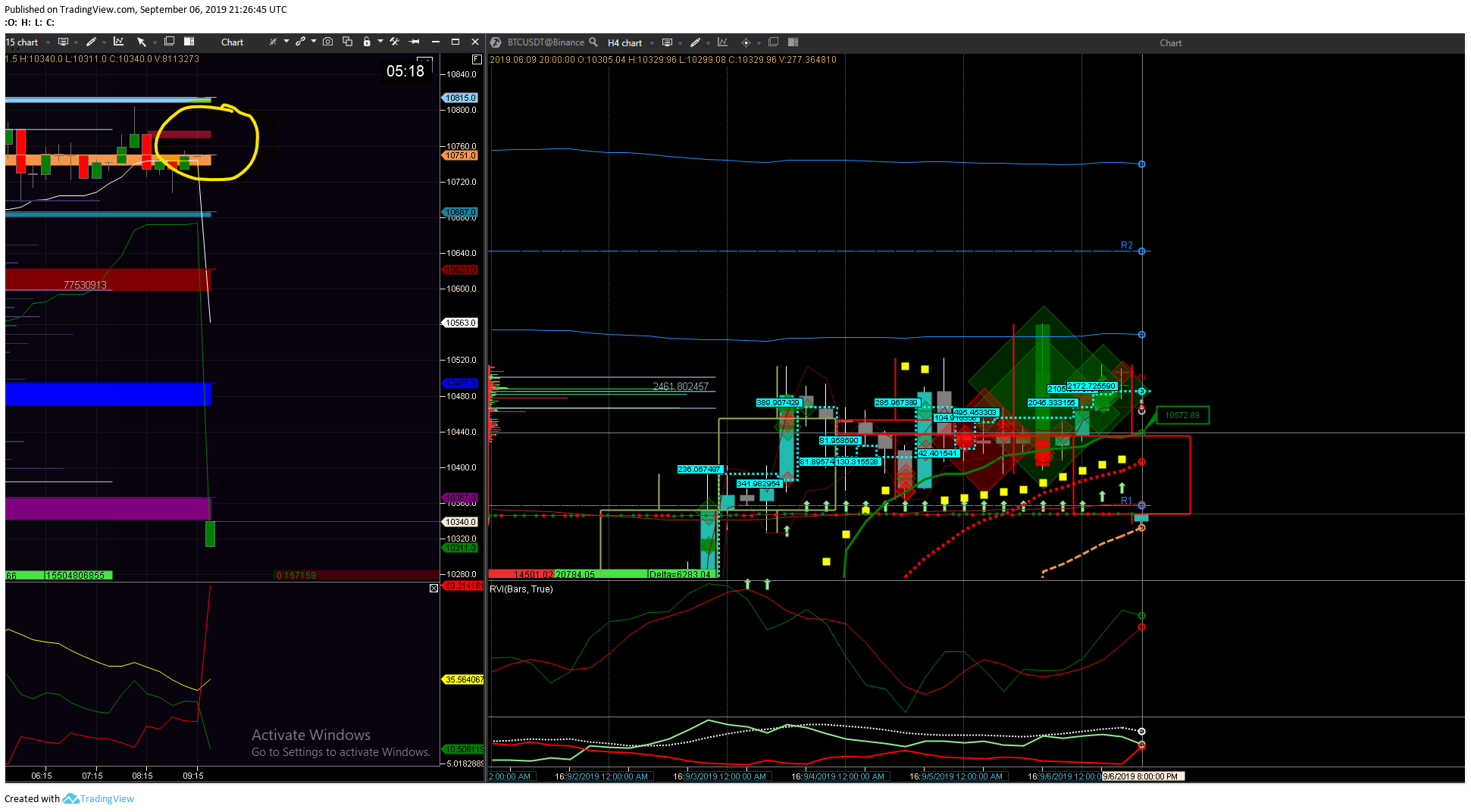This screenshot has height=812, width=1471.
Task: Click the display template icon in the left chart toolbar
Action: click(64, 42)
